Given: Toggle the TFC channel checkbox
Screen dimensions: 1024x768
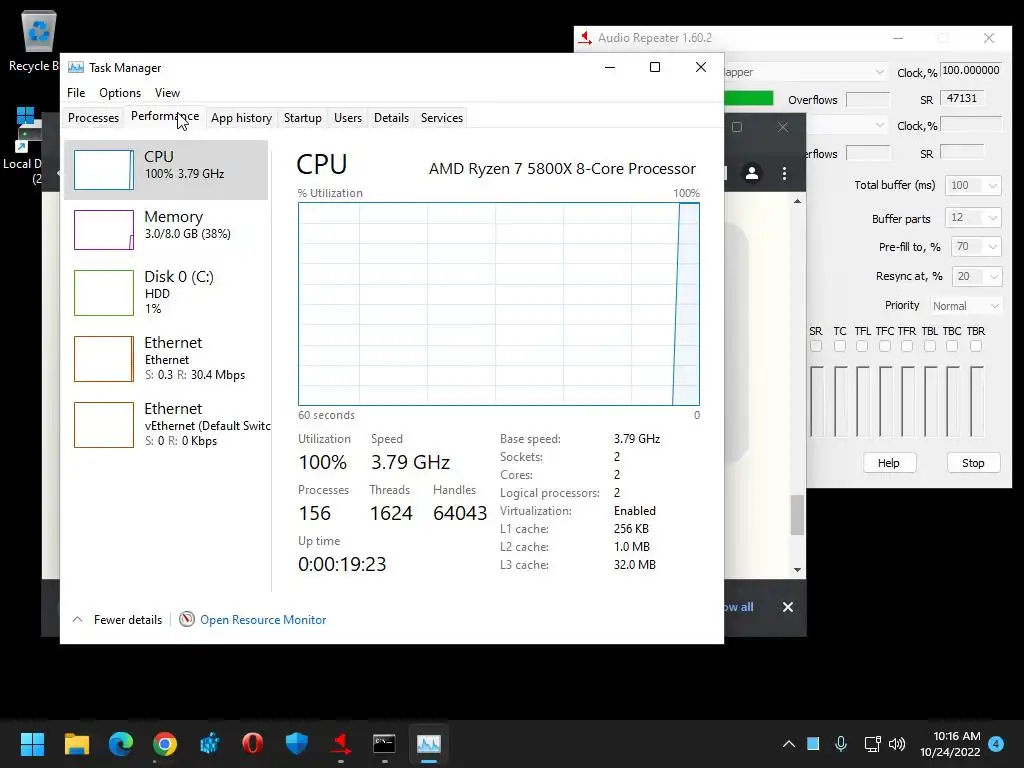Looking at the screenshot, I should 885,346.
